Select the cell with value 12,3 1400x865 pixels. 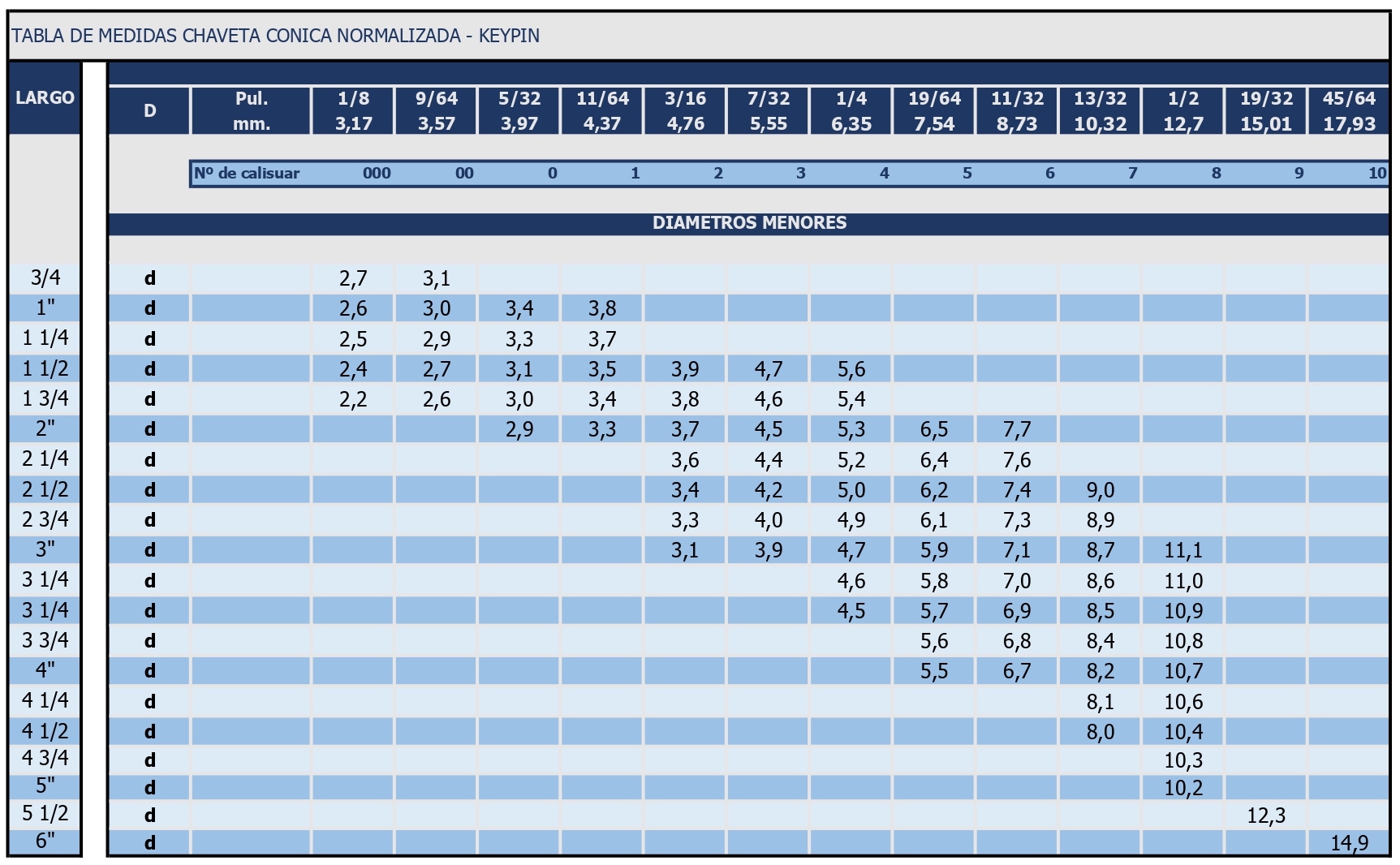1265,816
